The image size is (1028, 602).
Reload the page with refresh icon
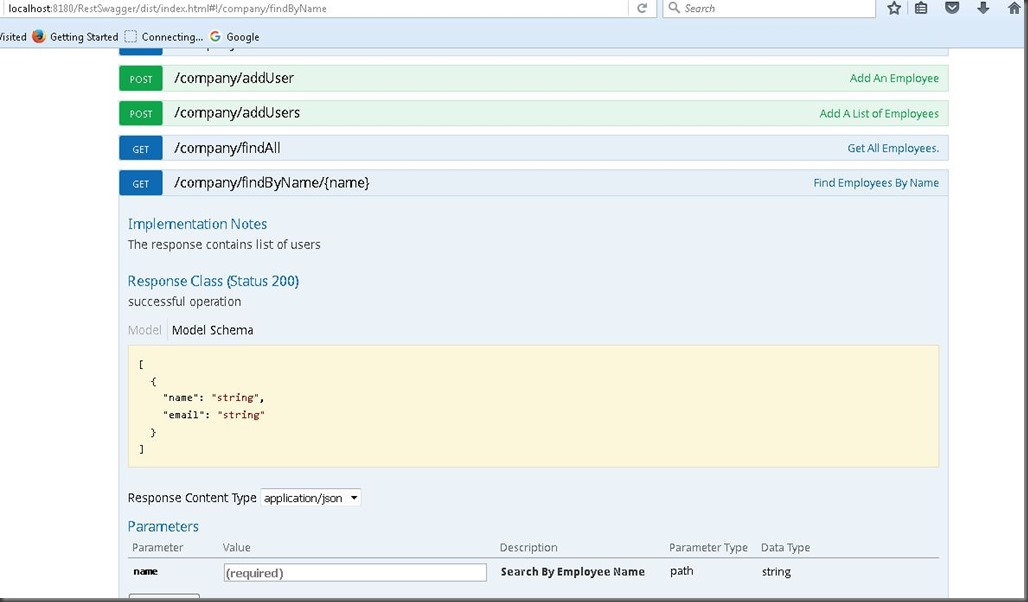click(642, 8)
